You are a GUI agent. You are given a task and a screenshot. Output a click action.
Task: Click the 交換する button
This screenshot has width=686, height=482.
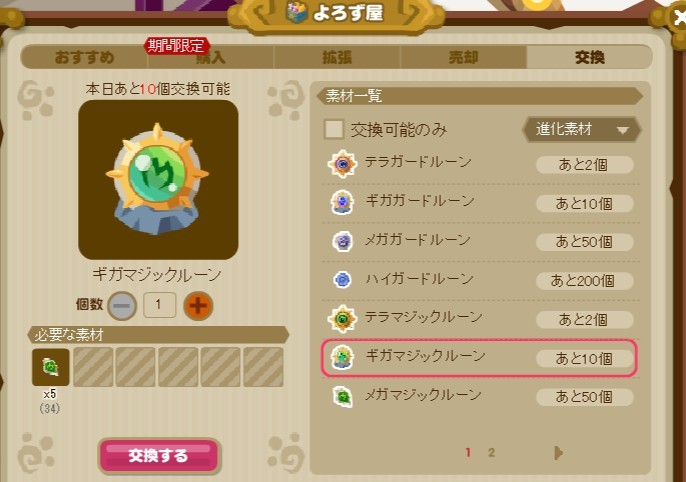pos(159,455)
